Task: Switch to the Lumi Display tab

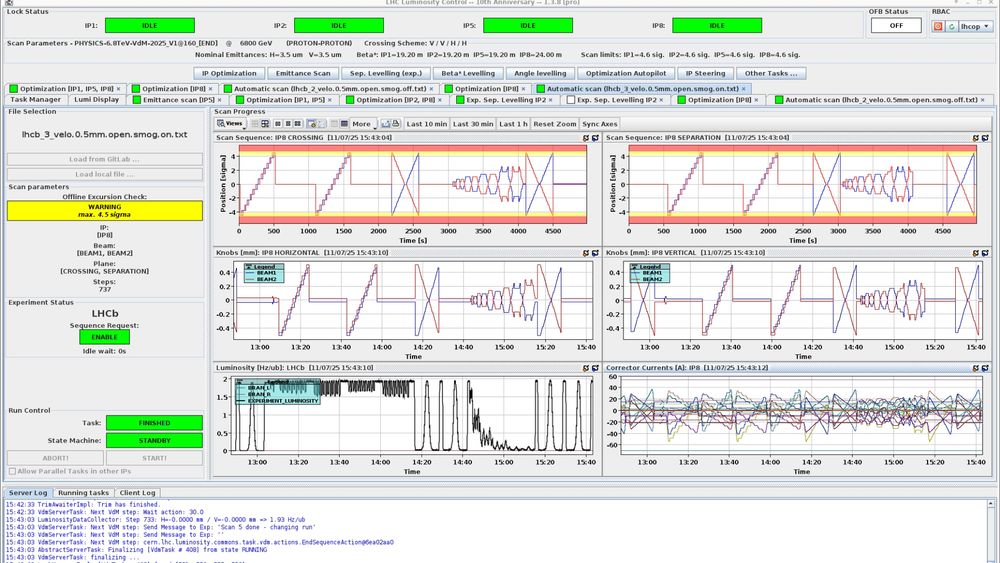Action: 96,100
